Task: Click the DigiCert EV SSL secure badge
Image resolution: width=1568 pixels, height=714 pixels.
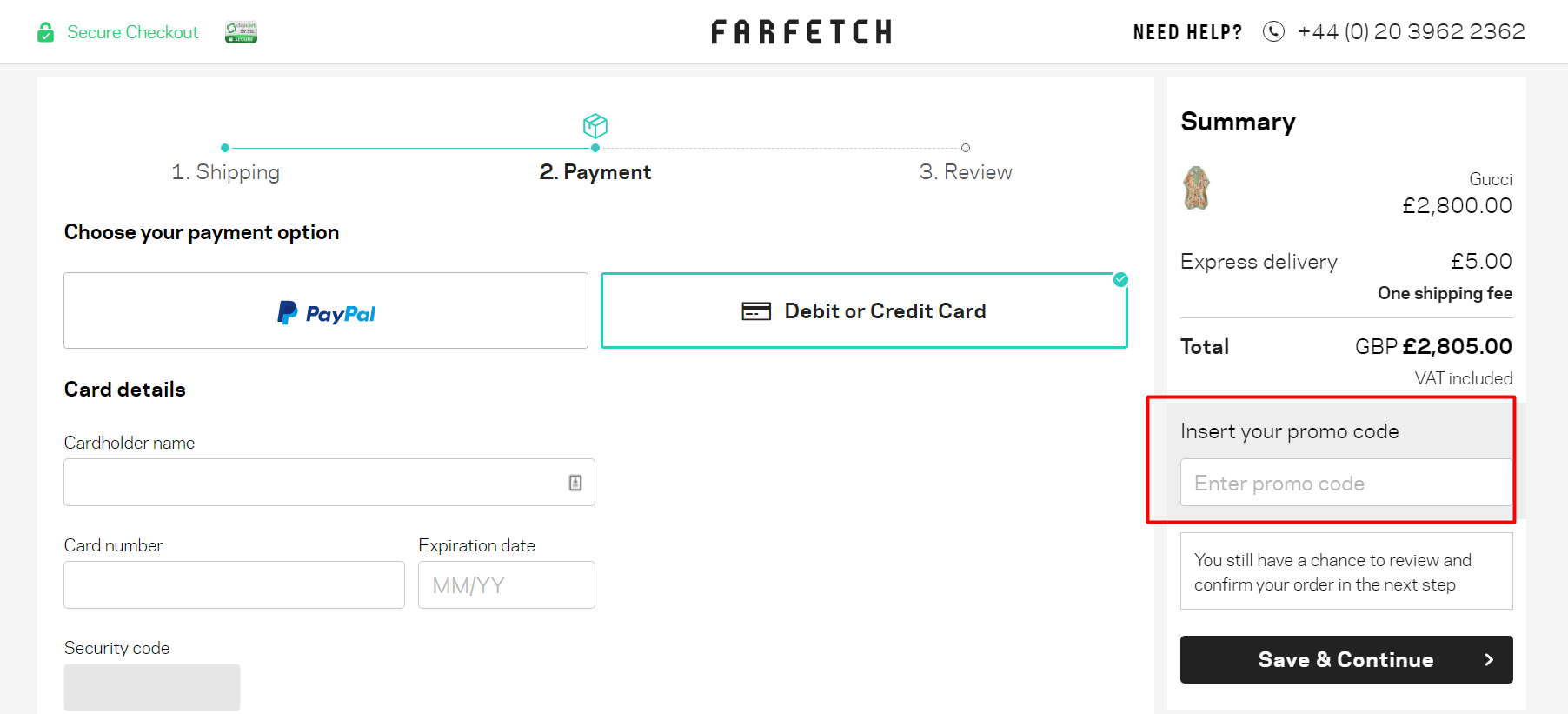Action: coord(240,31)
